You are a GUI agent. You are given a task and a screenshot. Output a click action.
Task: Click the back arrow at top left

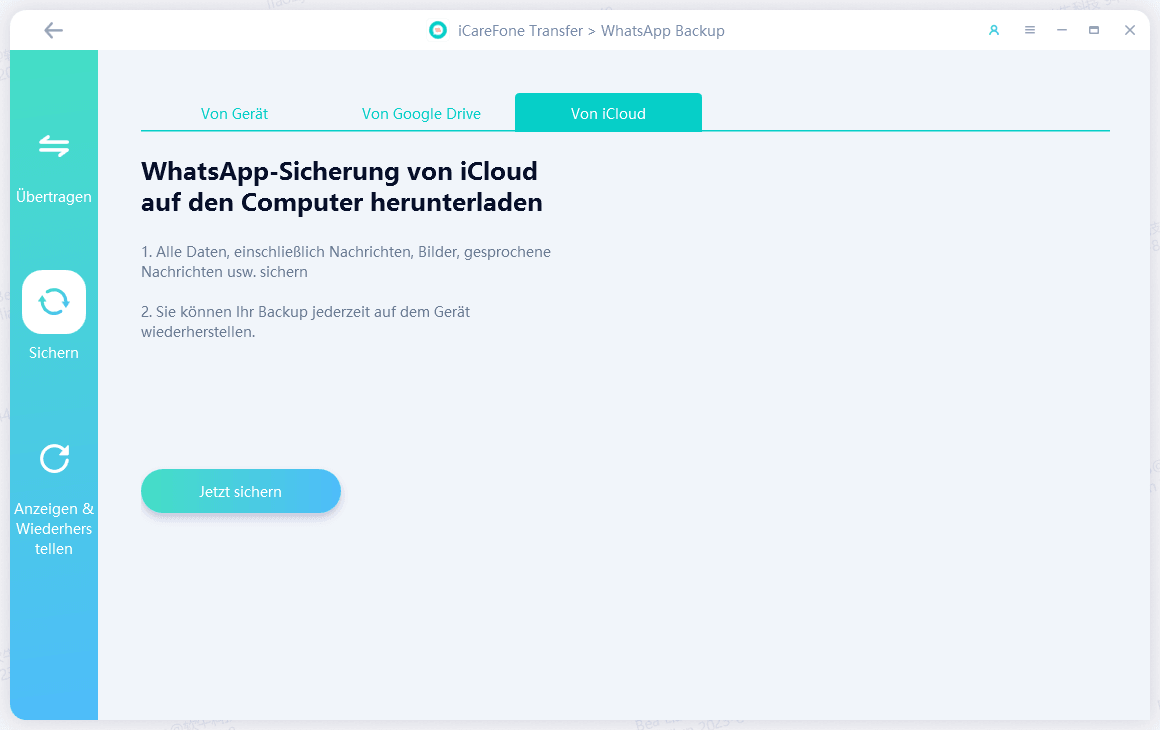pyautogui.click(x=53, y=30)
